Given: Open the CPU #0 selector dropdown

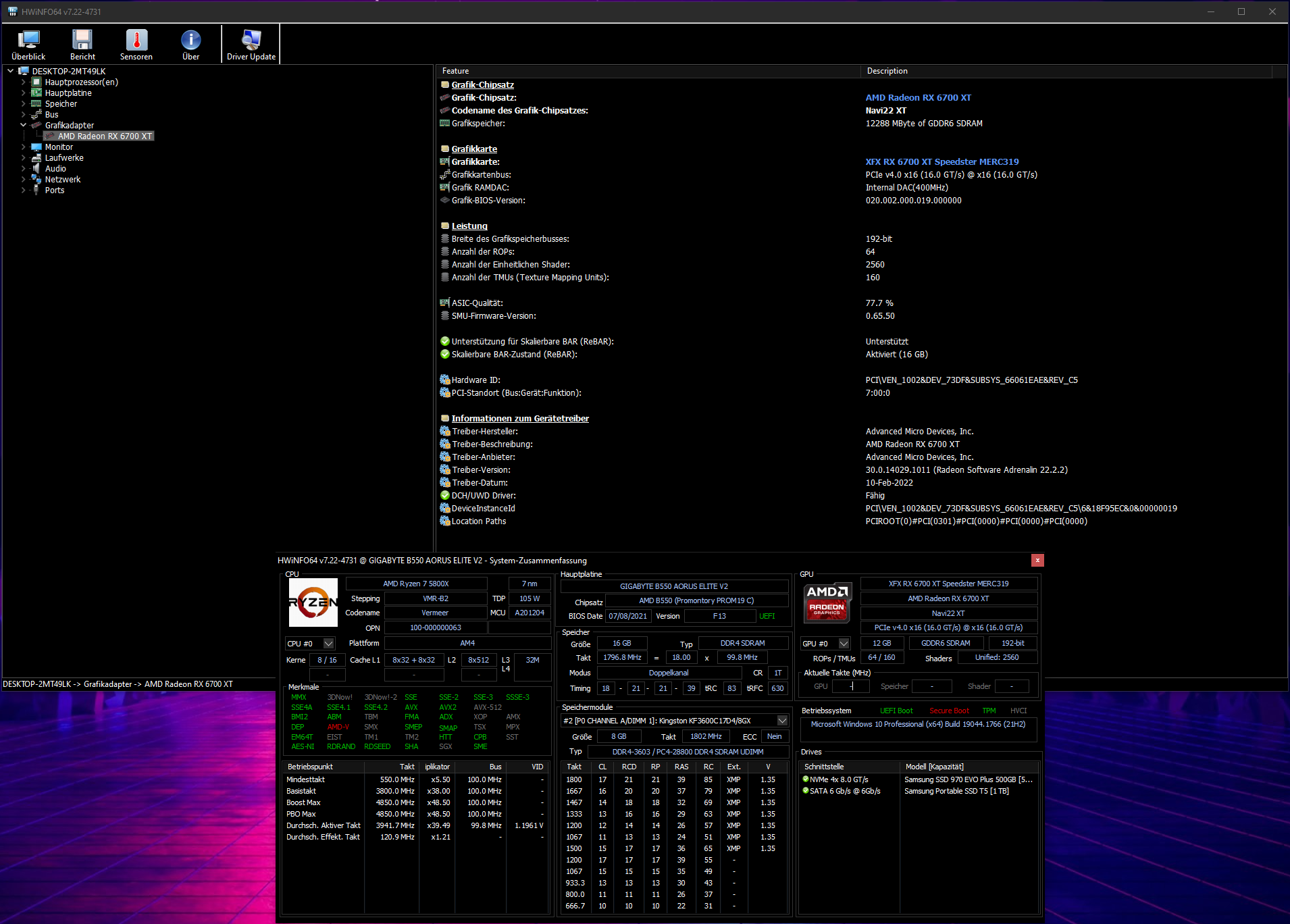Looking at the screenshot, I should click(x=328, y=643).
